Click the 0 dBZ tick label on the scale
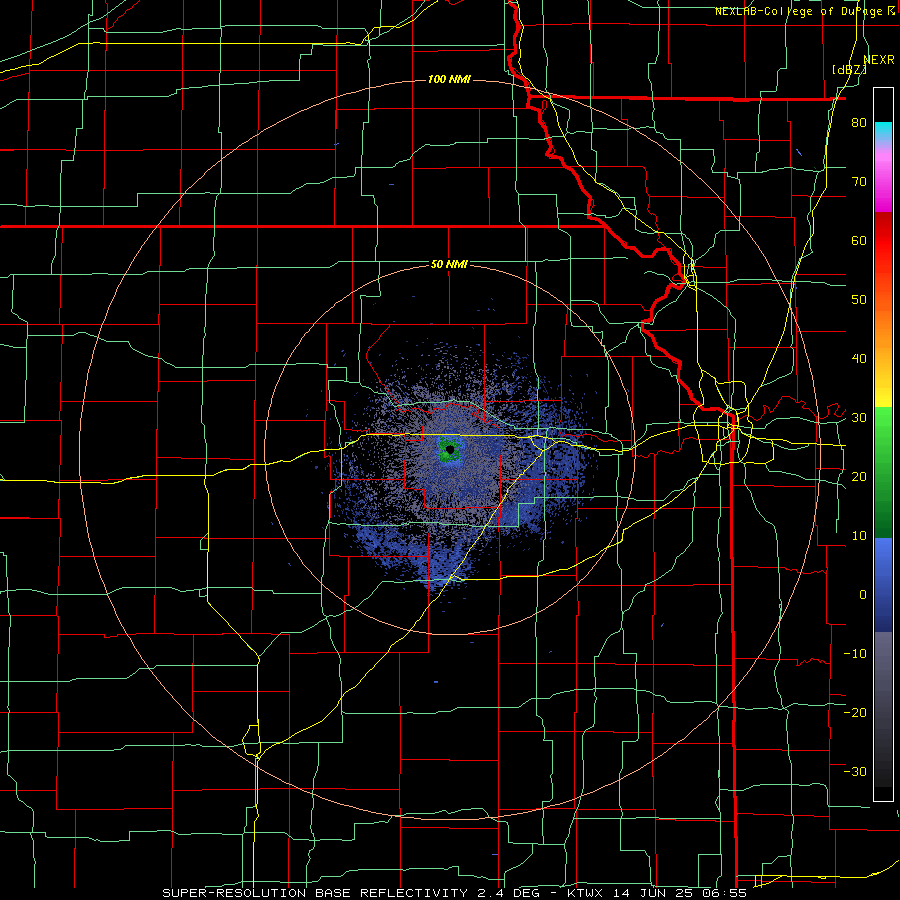 pyautogui.click(x=863, y=595)
